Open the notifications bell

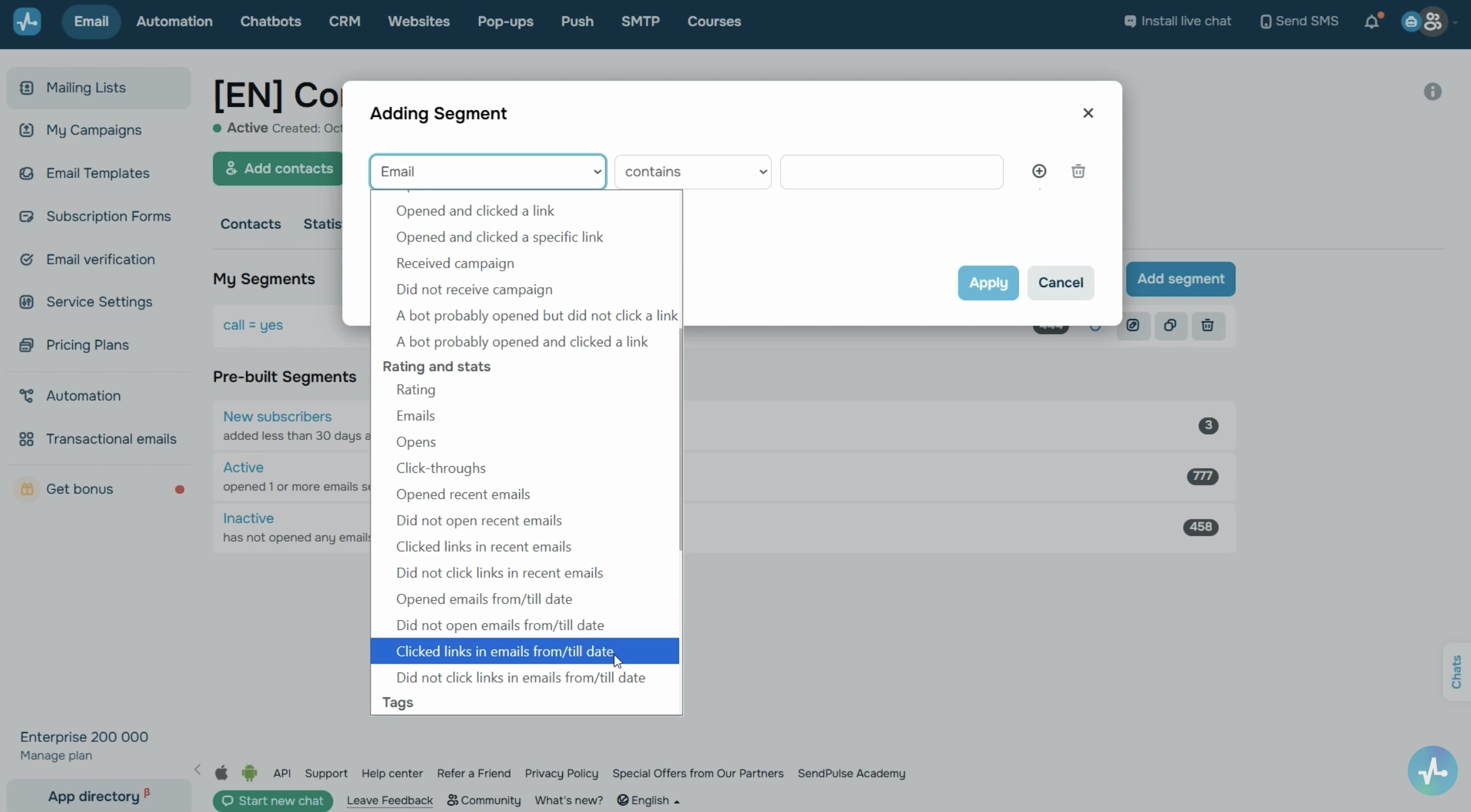coord(1371,21)
